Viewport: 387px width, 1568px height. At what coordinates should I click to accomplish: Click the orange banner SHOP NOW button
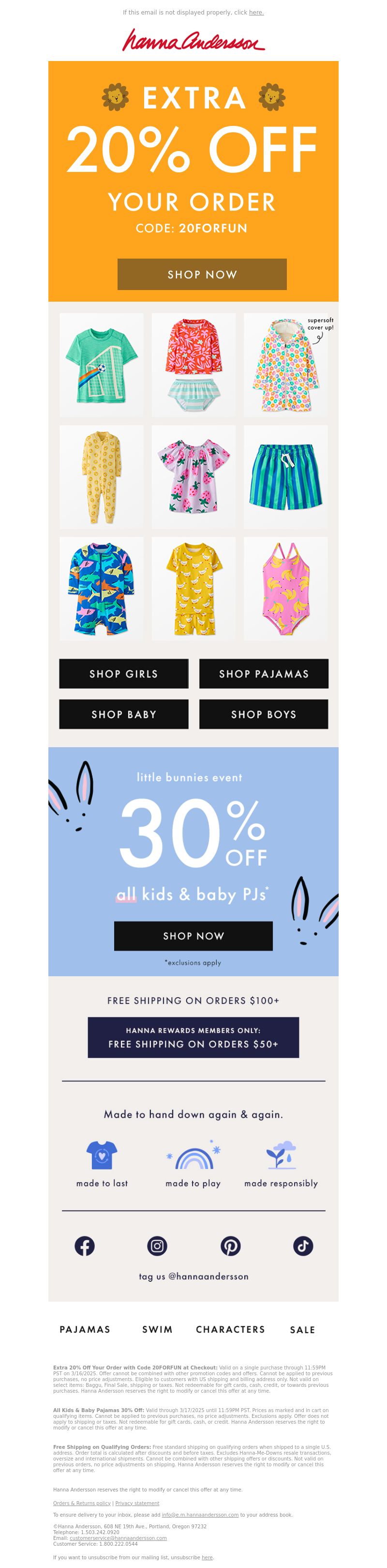202,274
